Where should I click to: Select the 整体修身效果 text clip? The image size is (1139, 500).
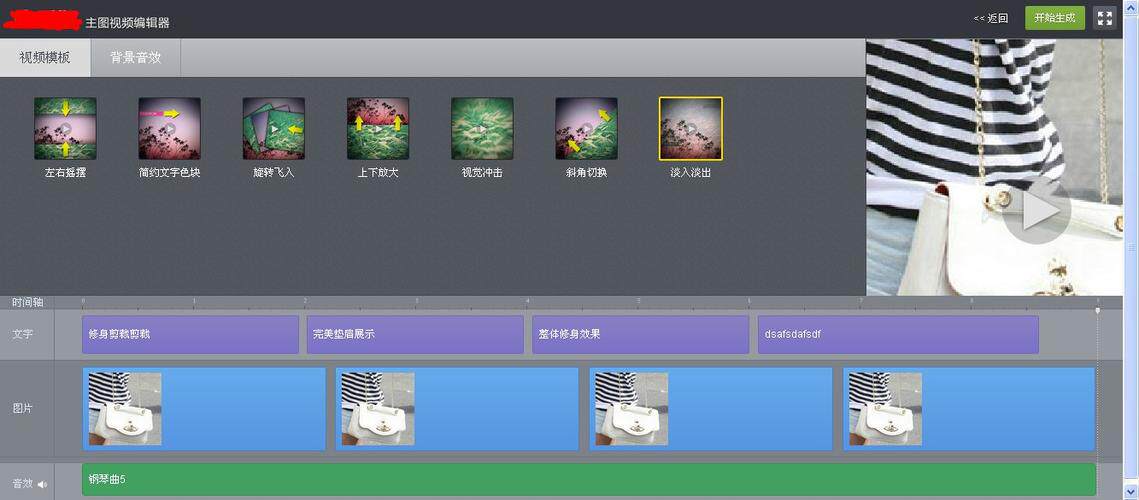tap(640, 334)
